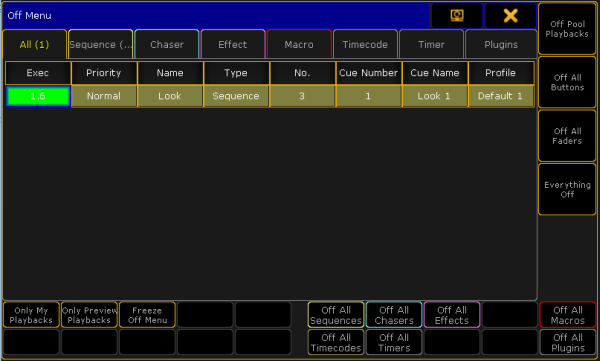This screenshot has width=600, height=361.
Task: Switch to the Chaser tab
Action: [x=167, y=44]
